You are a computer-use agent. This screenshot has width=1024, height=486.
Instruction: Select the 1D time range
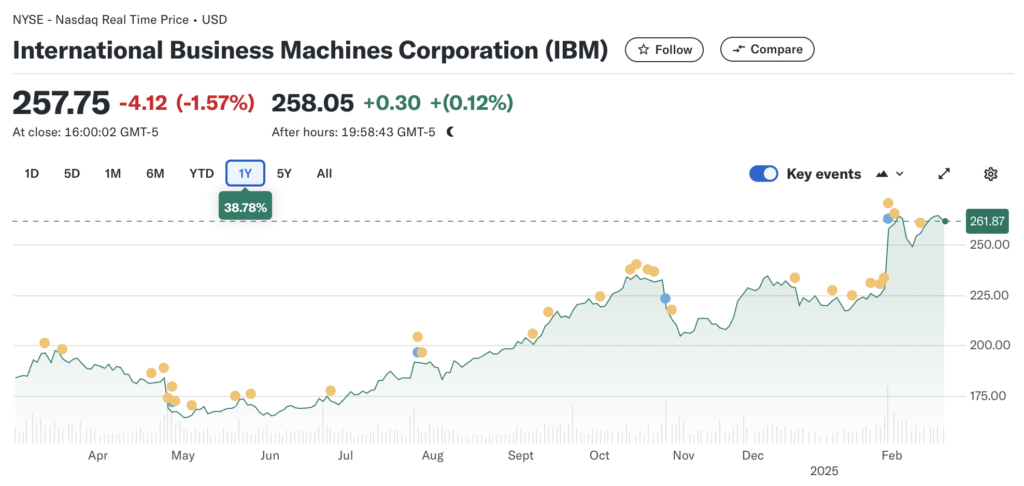(x=31, y=174)
